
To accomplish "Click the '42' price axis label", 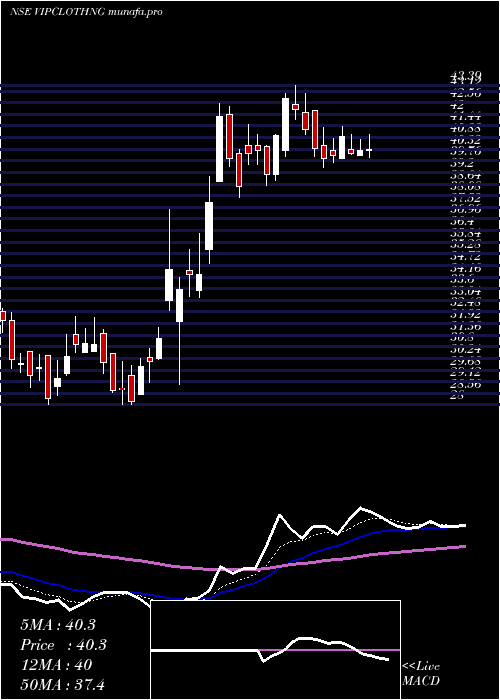I will point(457,106).
